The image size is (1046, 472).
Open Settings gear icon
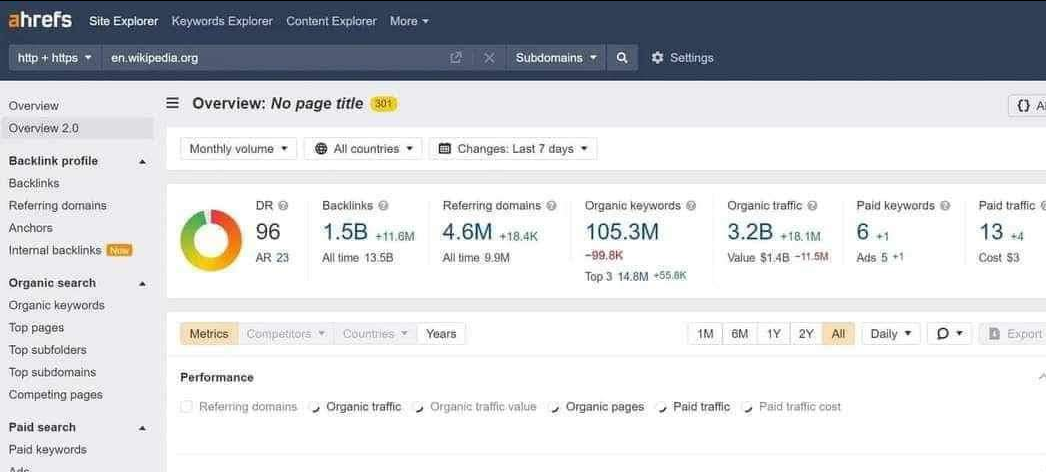point(657,58)
